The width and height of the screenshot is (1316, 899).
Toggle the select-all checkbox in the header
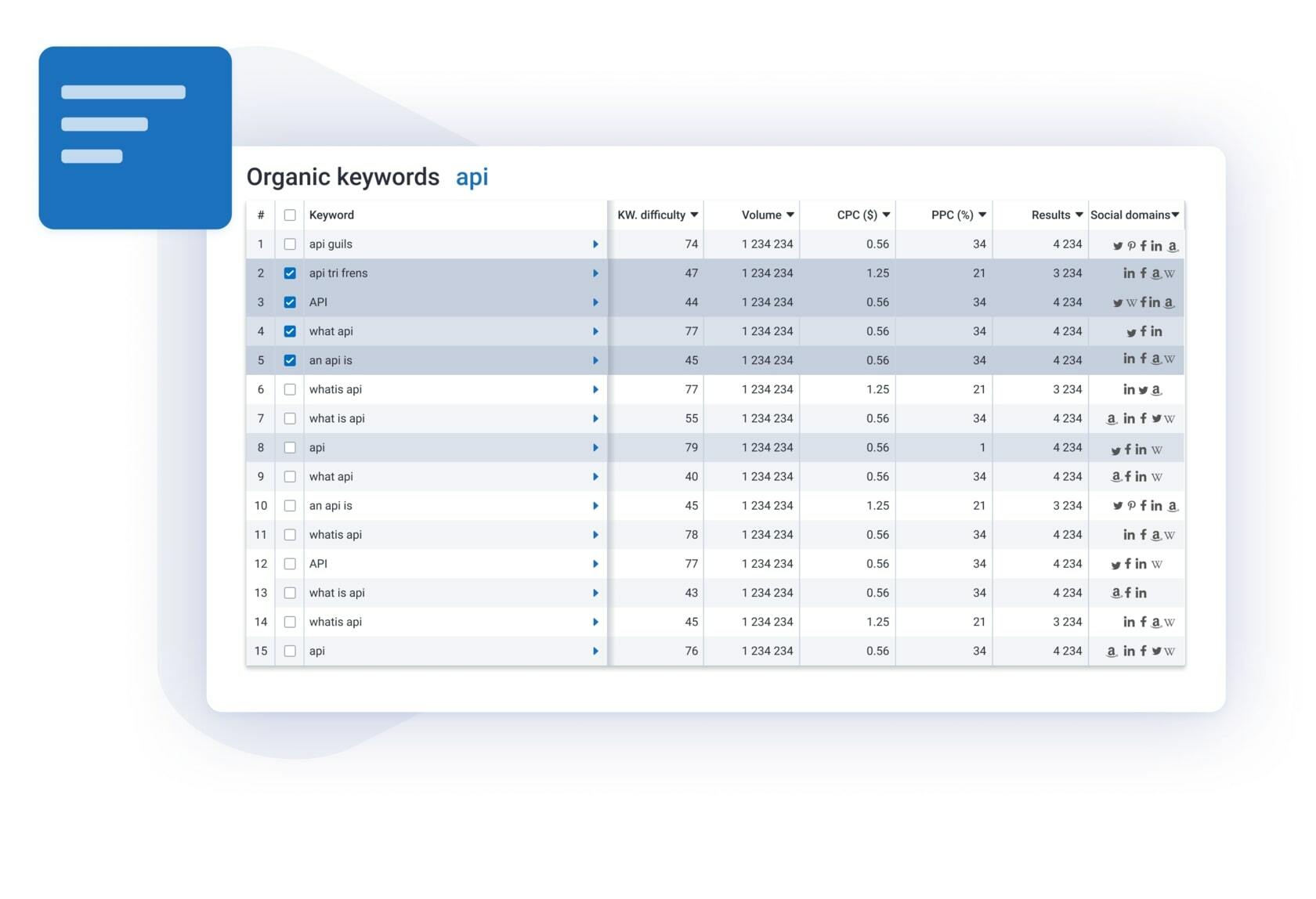click(290, 215)
